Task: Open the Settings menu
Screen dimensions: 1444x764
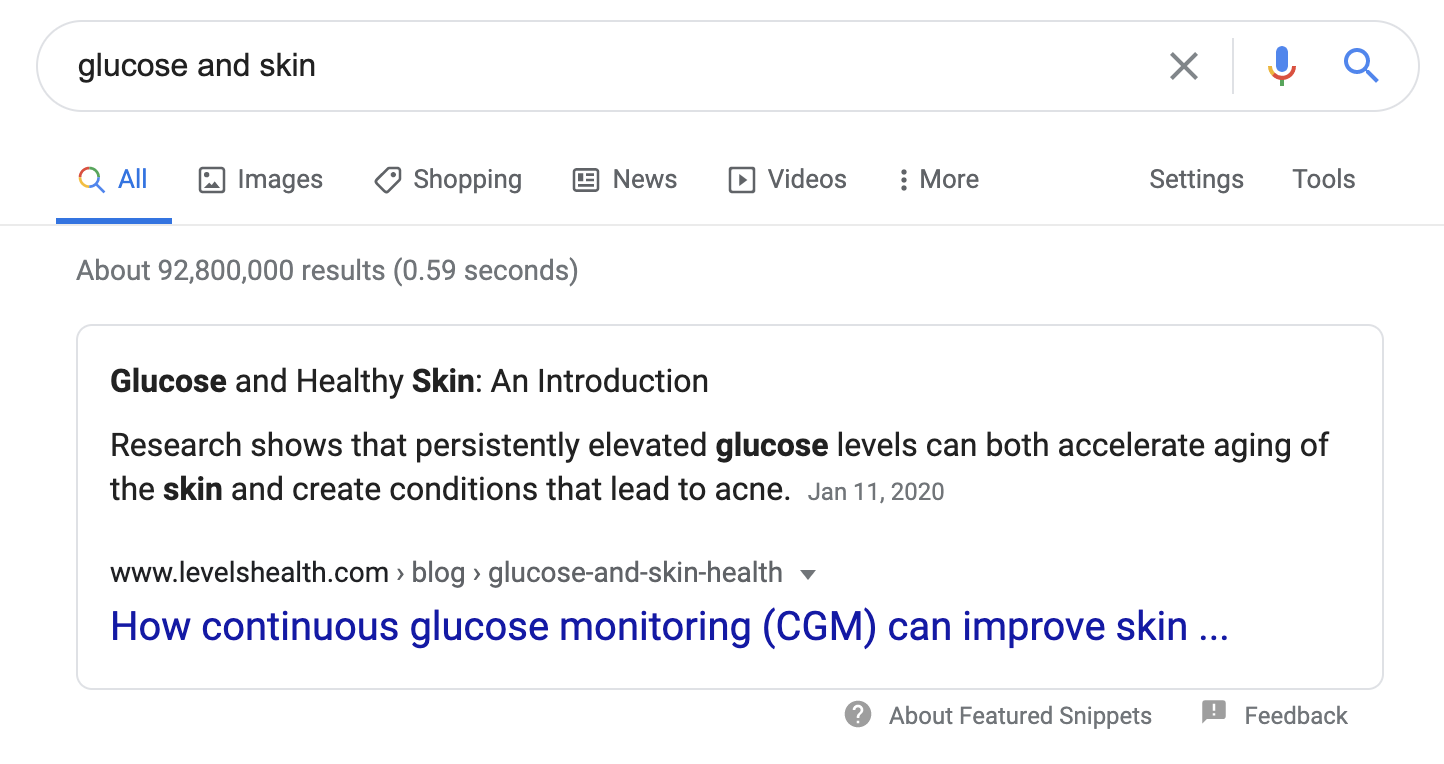Action: 1196,179
